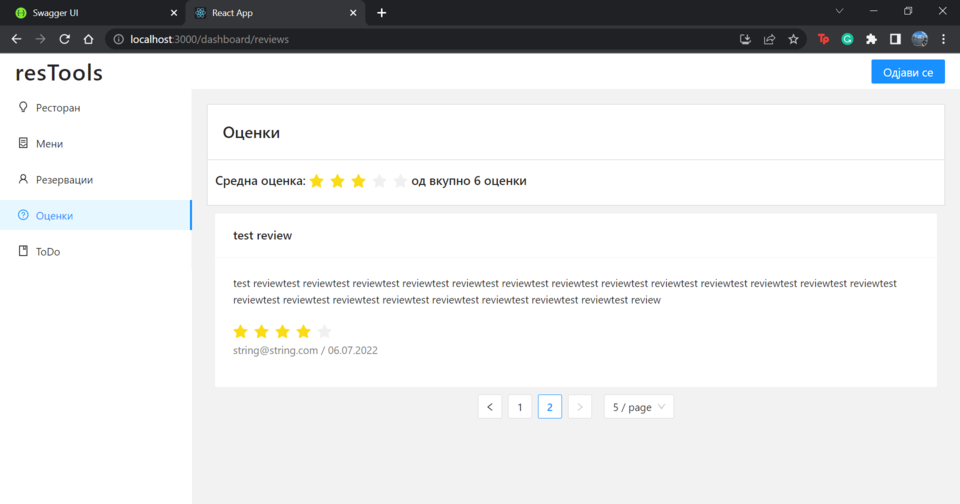Click the fifth empty star in the review rating
This screenshot has width=960, height=504.
tap(324, 331)
